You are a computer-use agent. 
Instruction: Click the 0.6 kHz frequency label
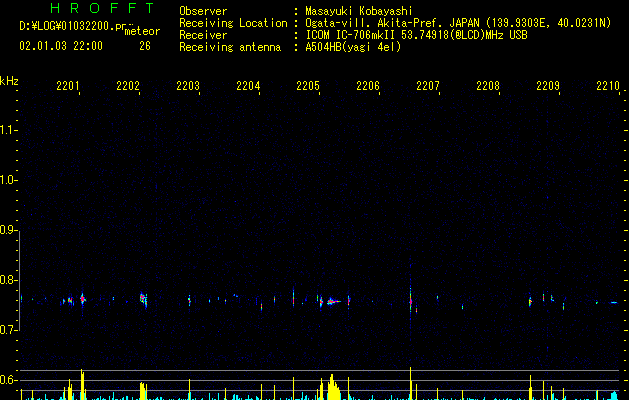tap(8, 380)
